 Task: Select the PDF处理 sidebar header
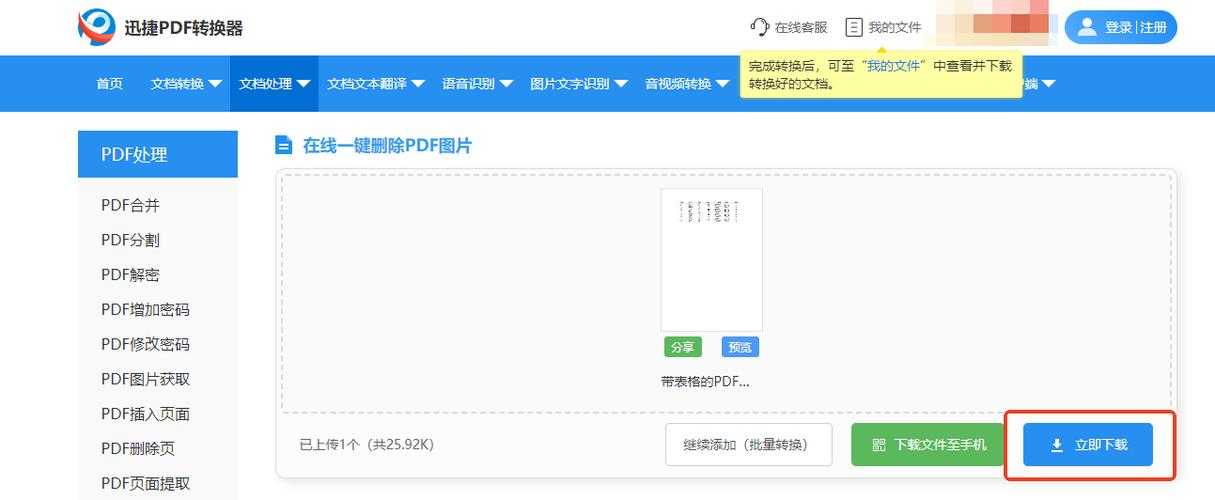(158, 154)
